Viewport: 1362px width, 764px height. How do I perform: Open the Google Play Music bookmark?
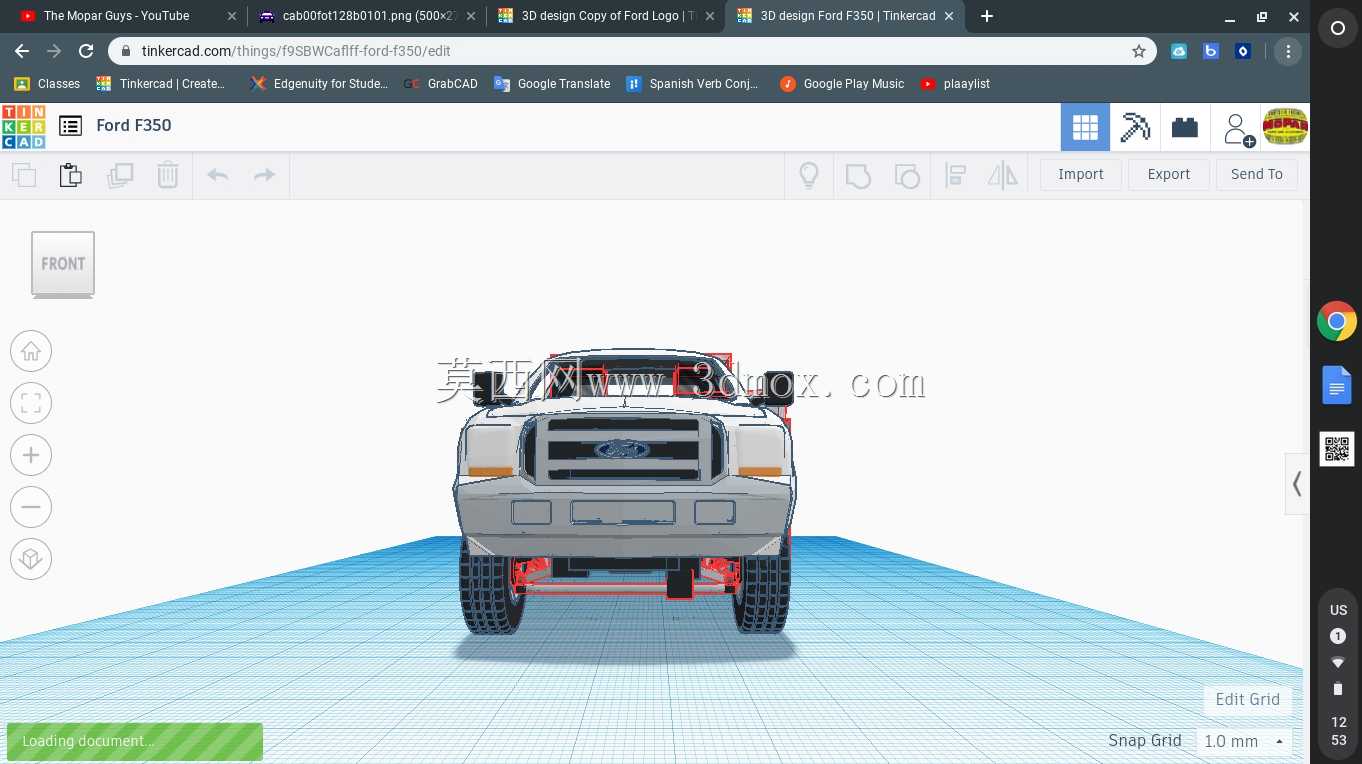[842, 84]
